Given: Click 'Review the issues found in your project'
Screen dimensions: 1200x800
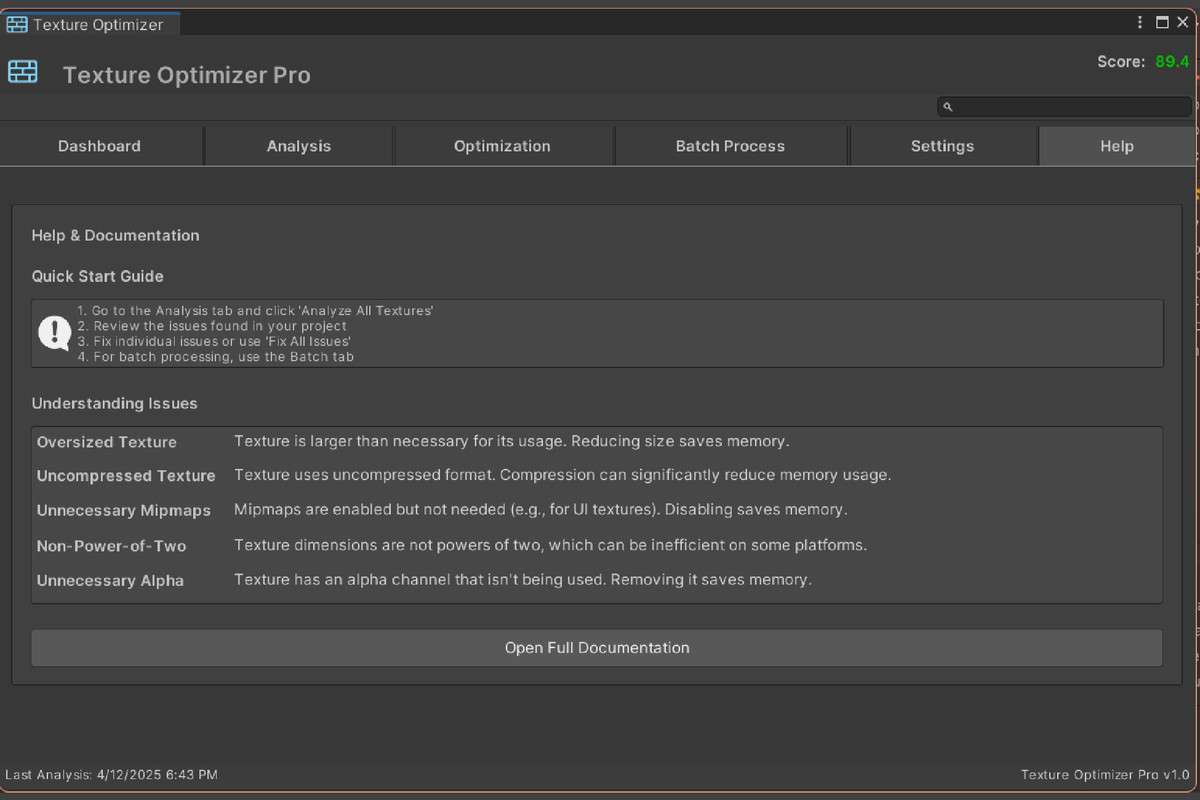Looking at the screenshot, I should 212,326.
